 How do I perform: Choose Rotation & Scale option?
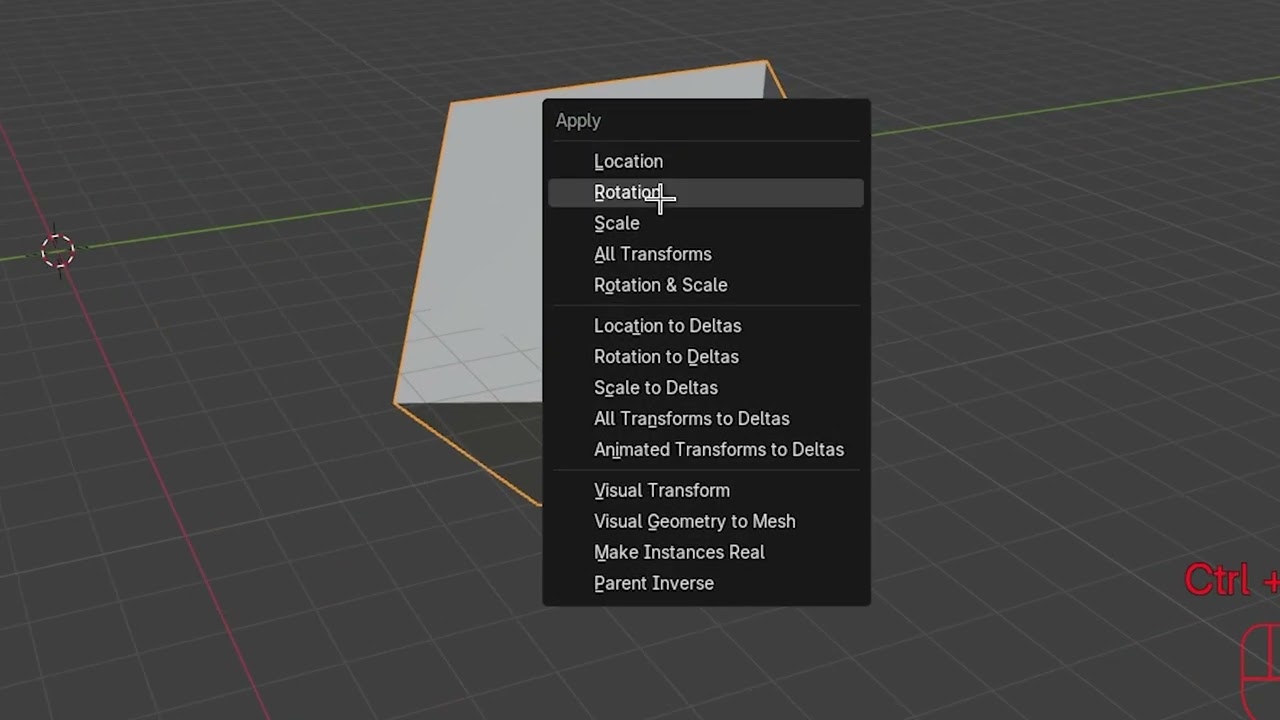pyautogui.click(x=705, y=285)
